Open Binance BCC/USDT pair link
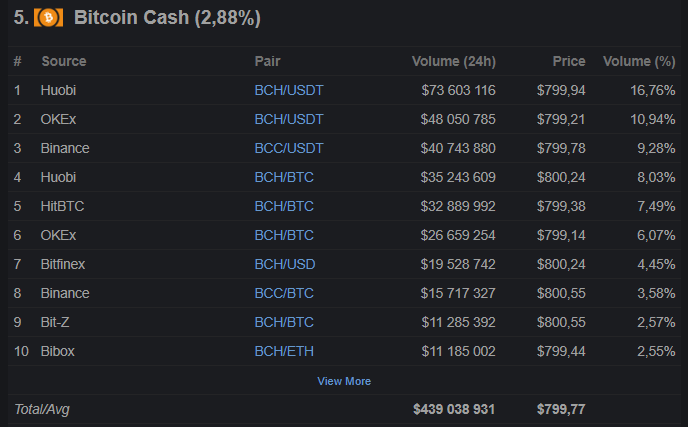 click(x=289, y=148)
